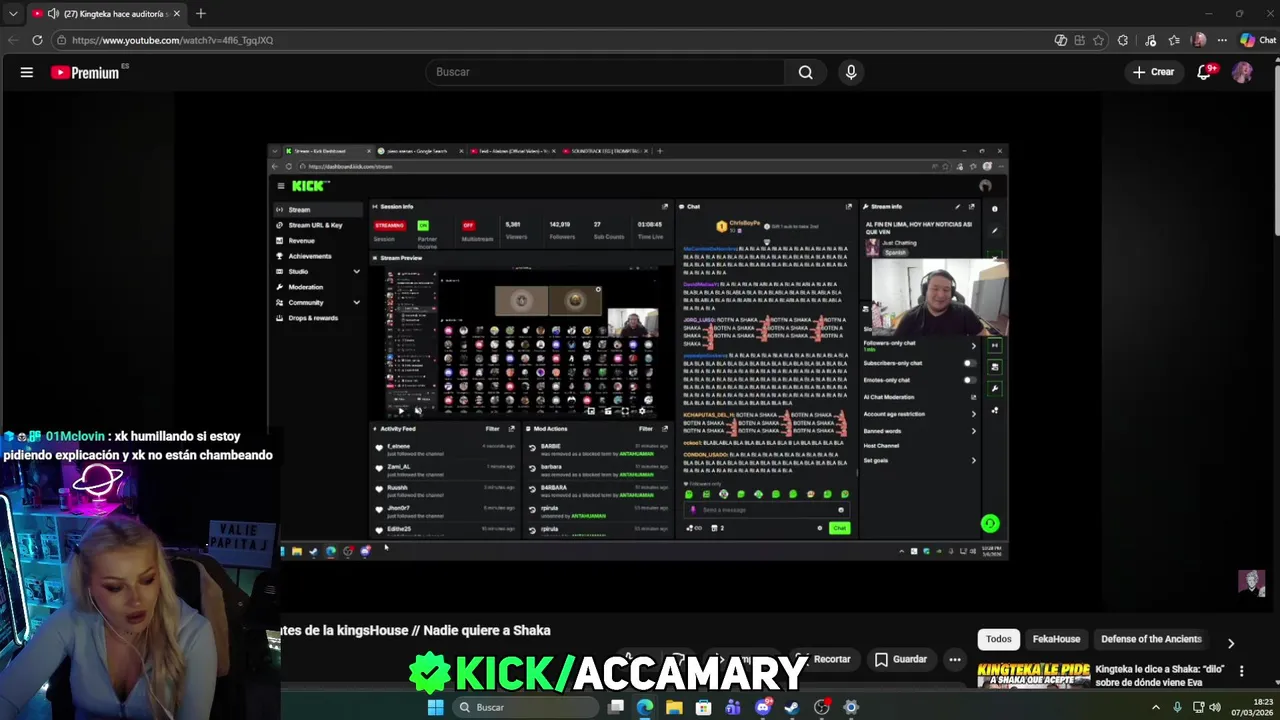The height and width of the screenshot is (720, 1280).
Task: Open Edge browser profile picture
Action: [x=1199, y=40]
